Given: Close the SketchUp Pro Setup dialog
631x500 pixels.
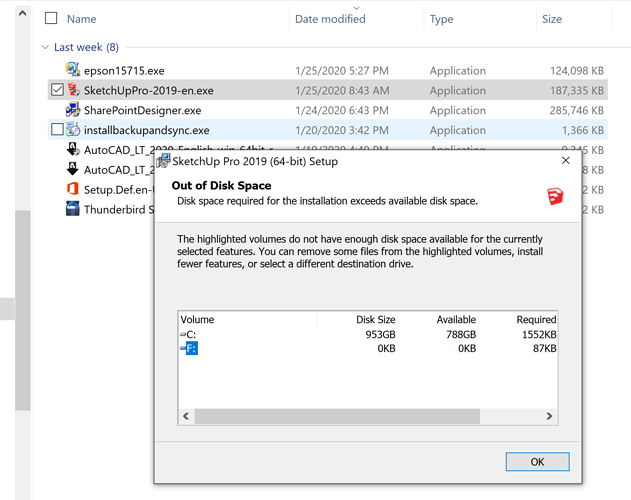Looking at the screenshot, I should pos(565,161).
